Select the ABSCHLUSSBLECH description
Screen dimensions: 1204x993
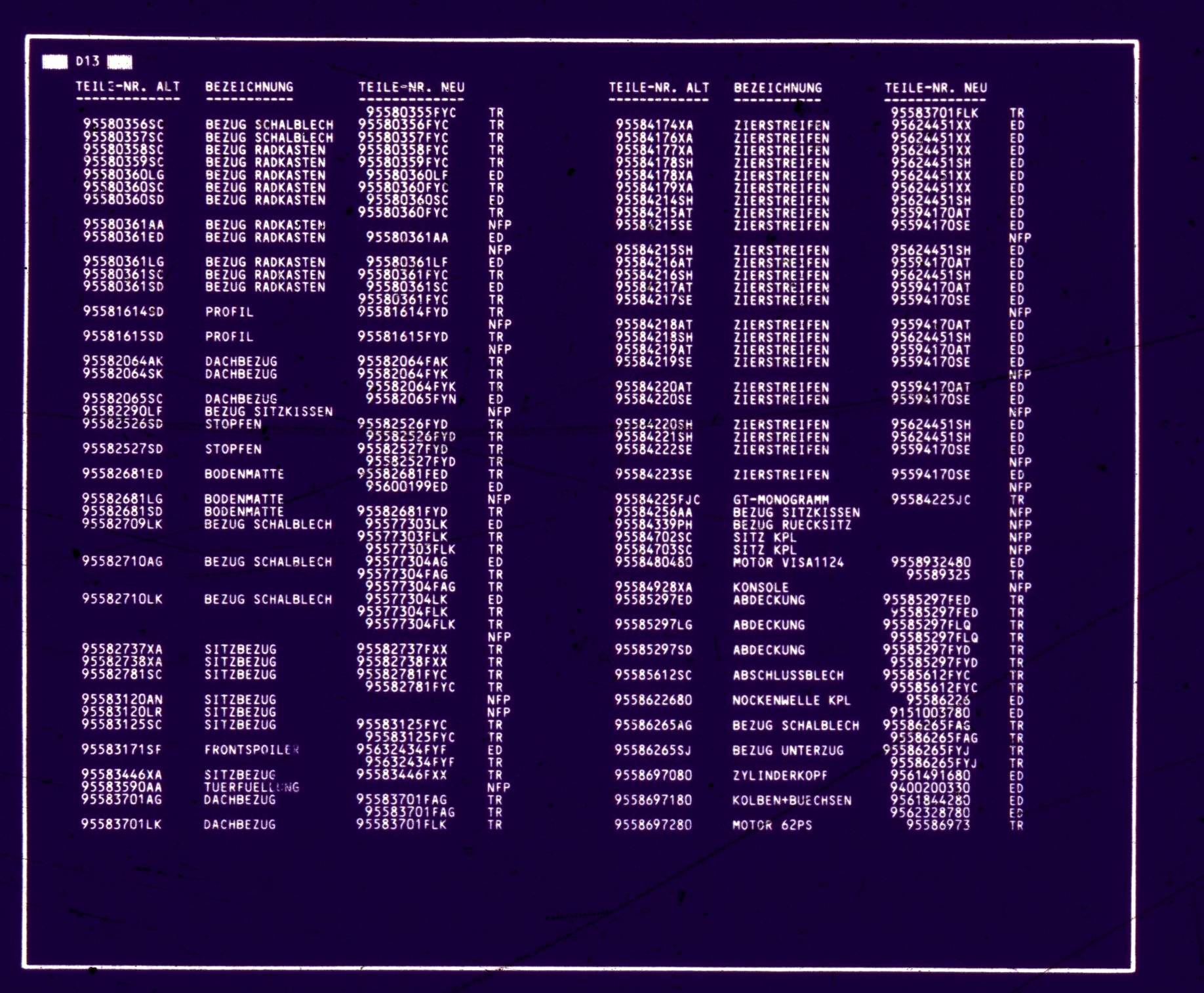(788, 675)
